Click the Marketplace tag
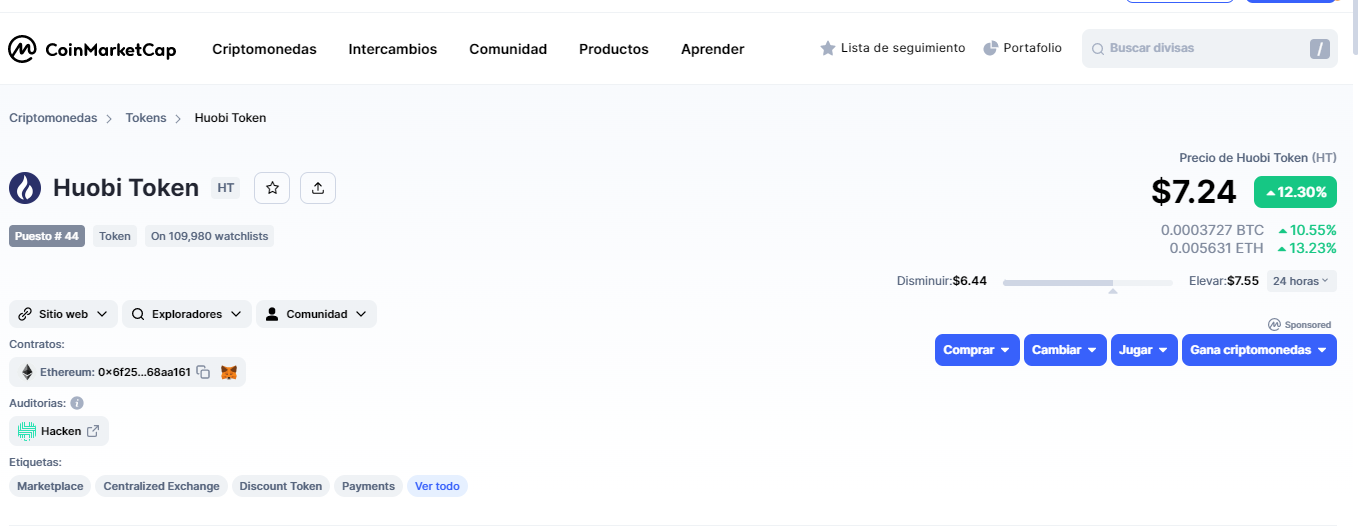 pyautogui.click(x=50, y=486)
